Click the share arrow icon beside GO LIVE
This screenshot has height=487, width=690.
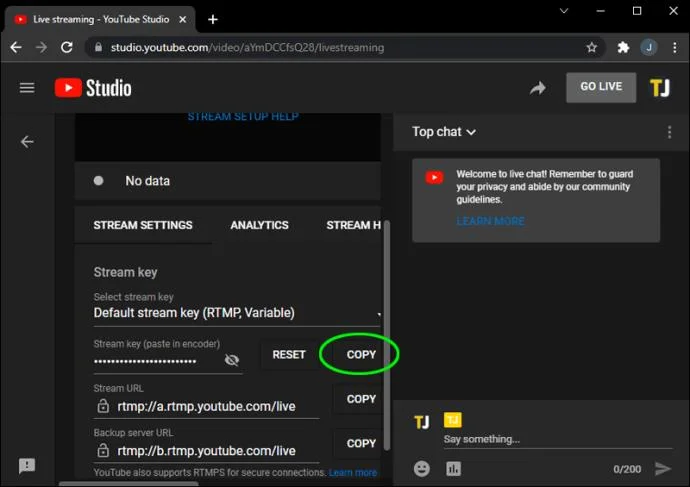click(x=537, y=88)
